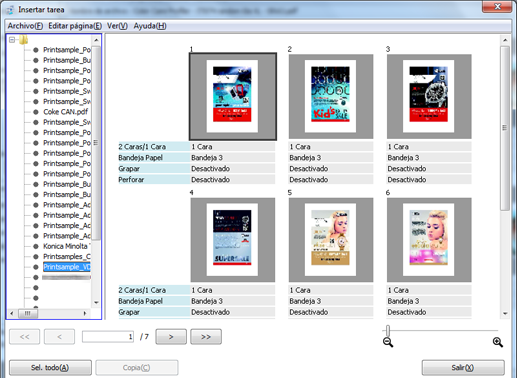Open the Ayuda menu
The width and height of the screenshot is (517, 378).
point(150,26)
